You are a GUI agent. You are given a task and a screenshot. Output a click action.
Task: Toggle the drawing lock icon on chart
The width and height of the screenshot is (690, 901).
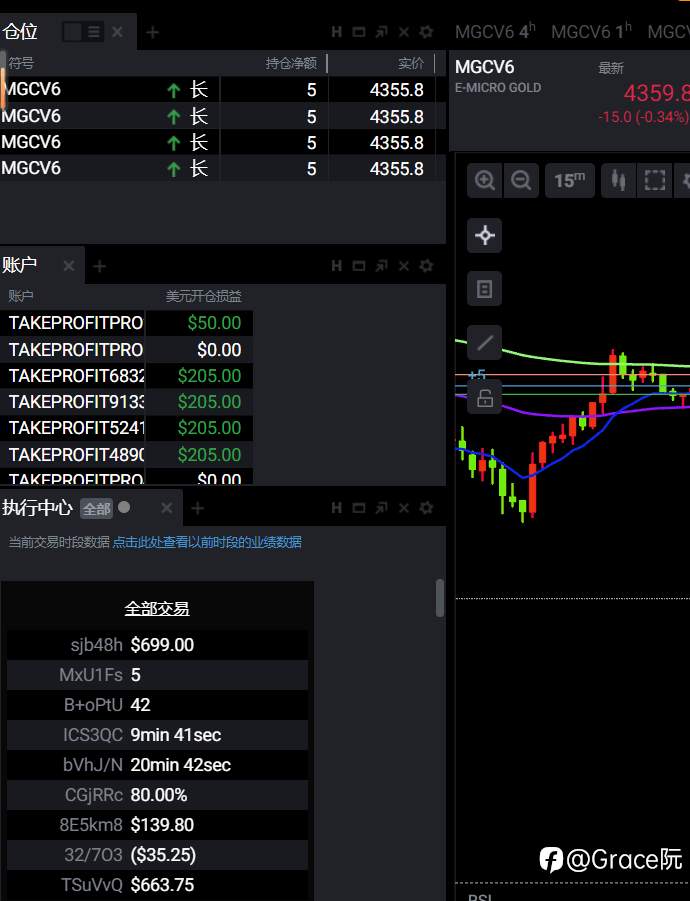[484, 397]
